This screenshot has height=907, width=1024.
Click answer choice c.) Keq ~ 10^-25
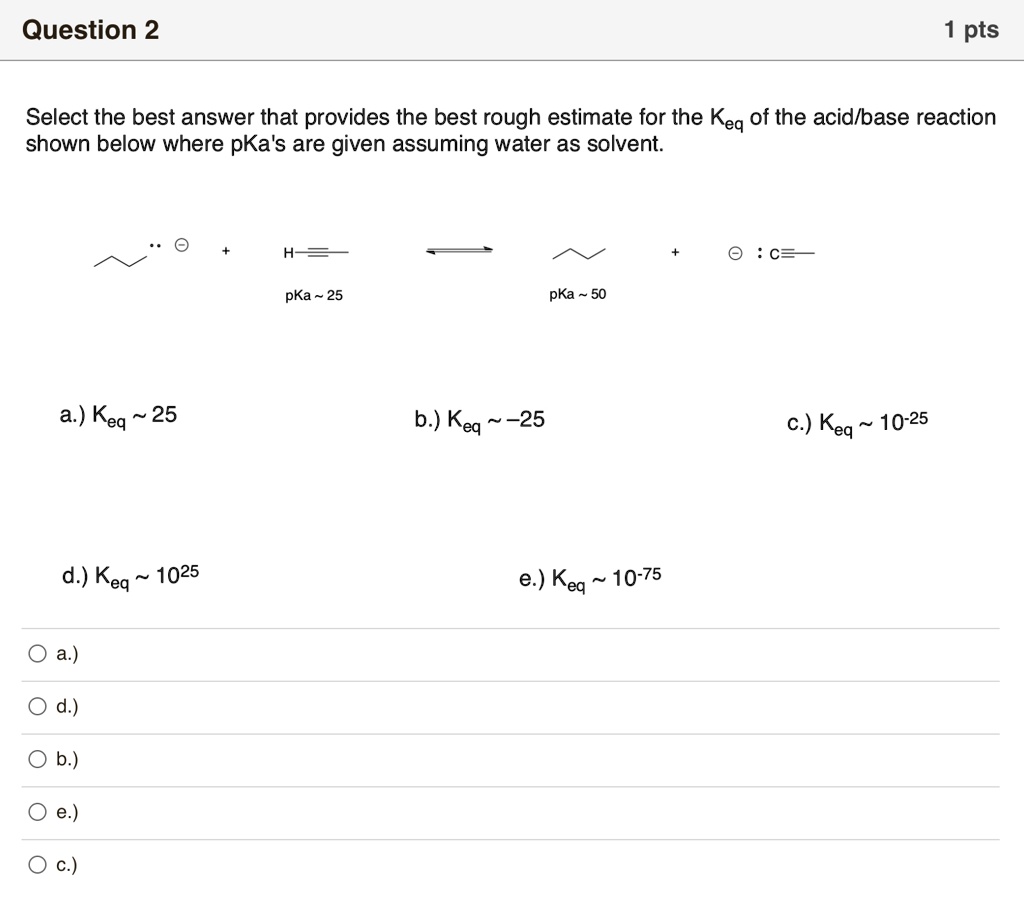click(857, 421)
